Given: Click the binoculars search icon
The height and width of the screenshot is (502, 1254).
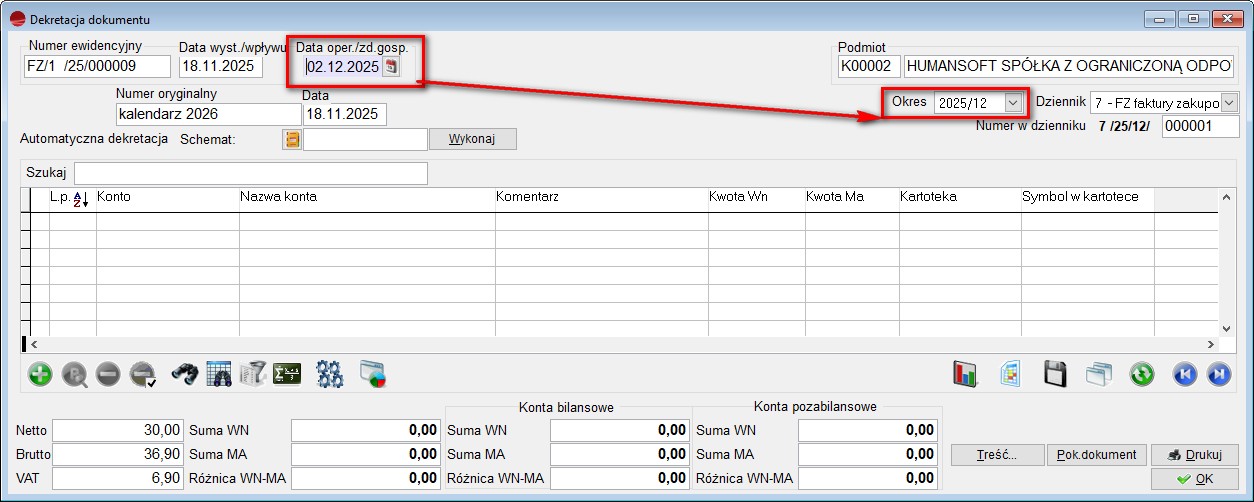Looking at the screenshot, I should [x=185, y=375].
